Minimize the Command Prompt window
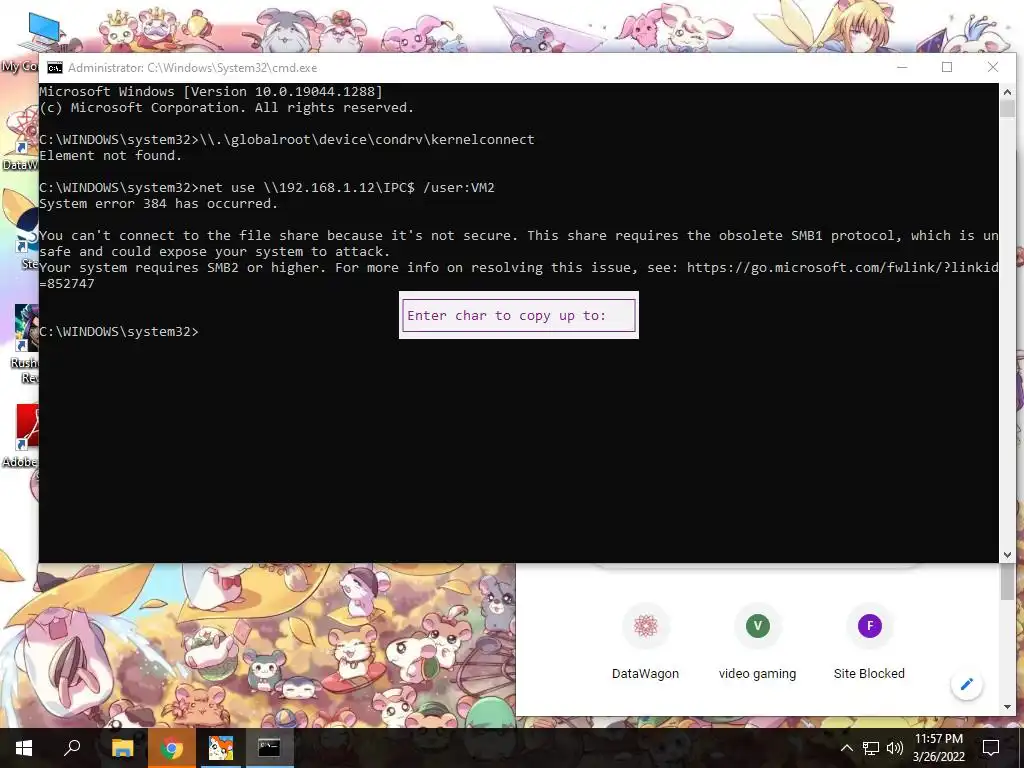This screenshot has width=1024, height=768. 902,67
